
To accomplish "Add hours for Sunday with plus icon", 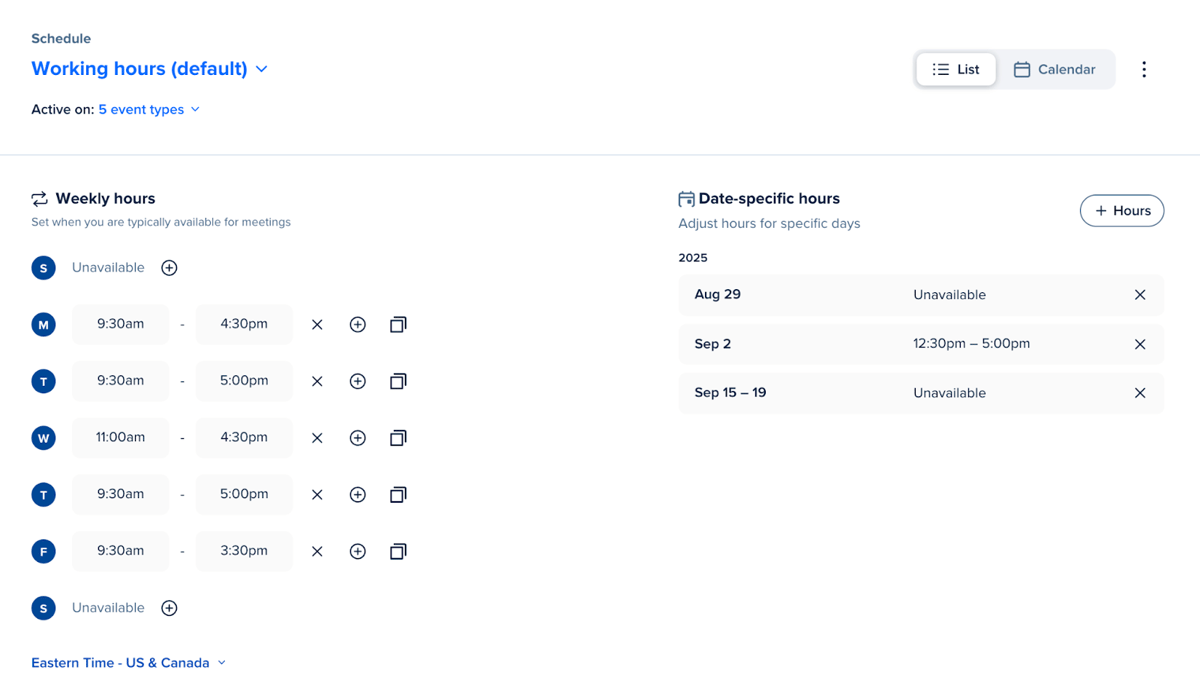I will (x=169, y=268).
